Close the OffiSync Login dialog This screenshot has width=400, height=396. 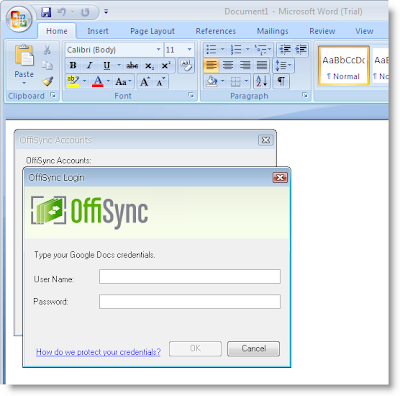(280, 178)
